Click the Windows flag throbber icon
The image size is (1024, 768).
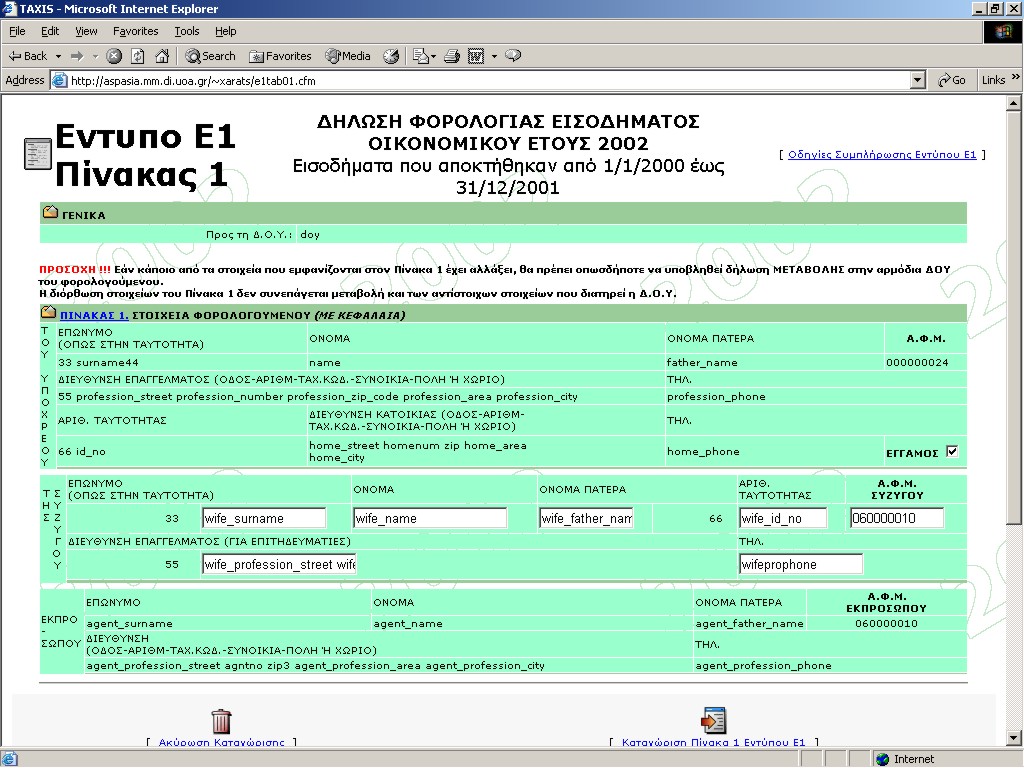[1002, 31]
